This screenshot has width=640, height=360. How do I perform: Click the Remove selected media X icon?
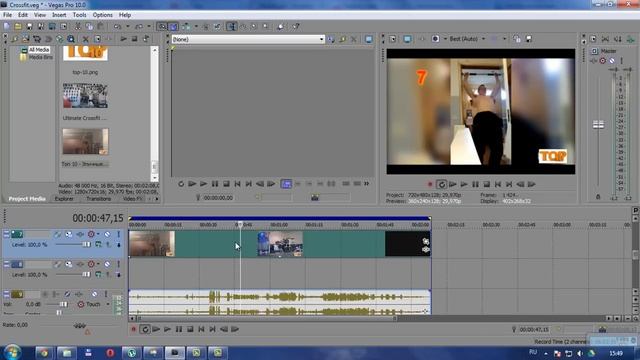click(x=86, y=39)
